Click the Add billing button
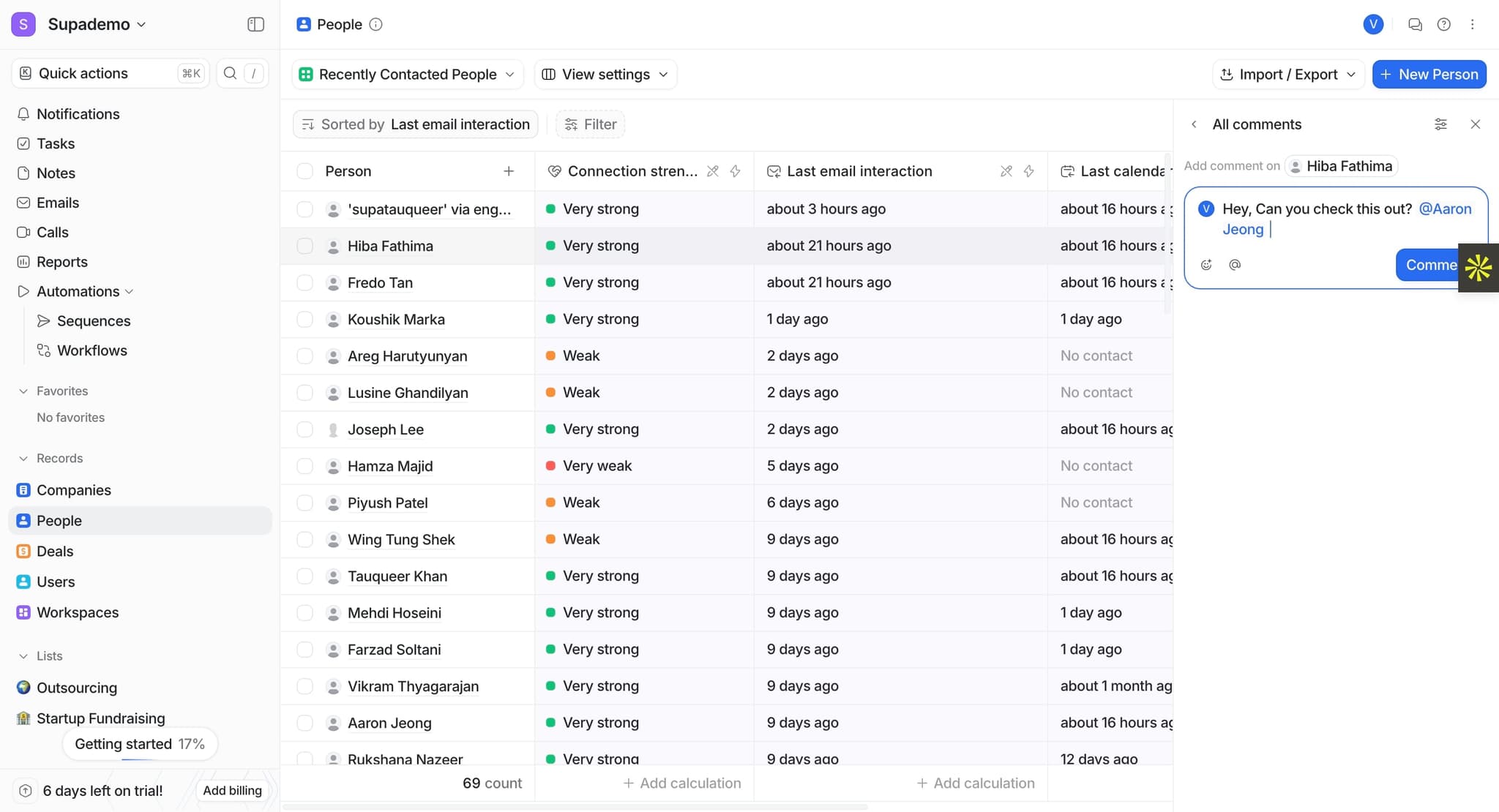The width and height of the screenshot is (1499, 812). click(x=232, y=791)
